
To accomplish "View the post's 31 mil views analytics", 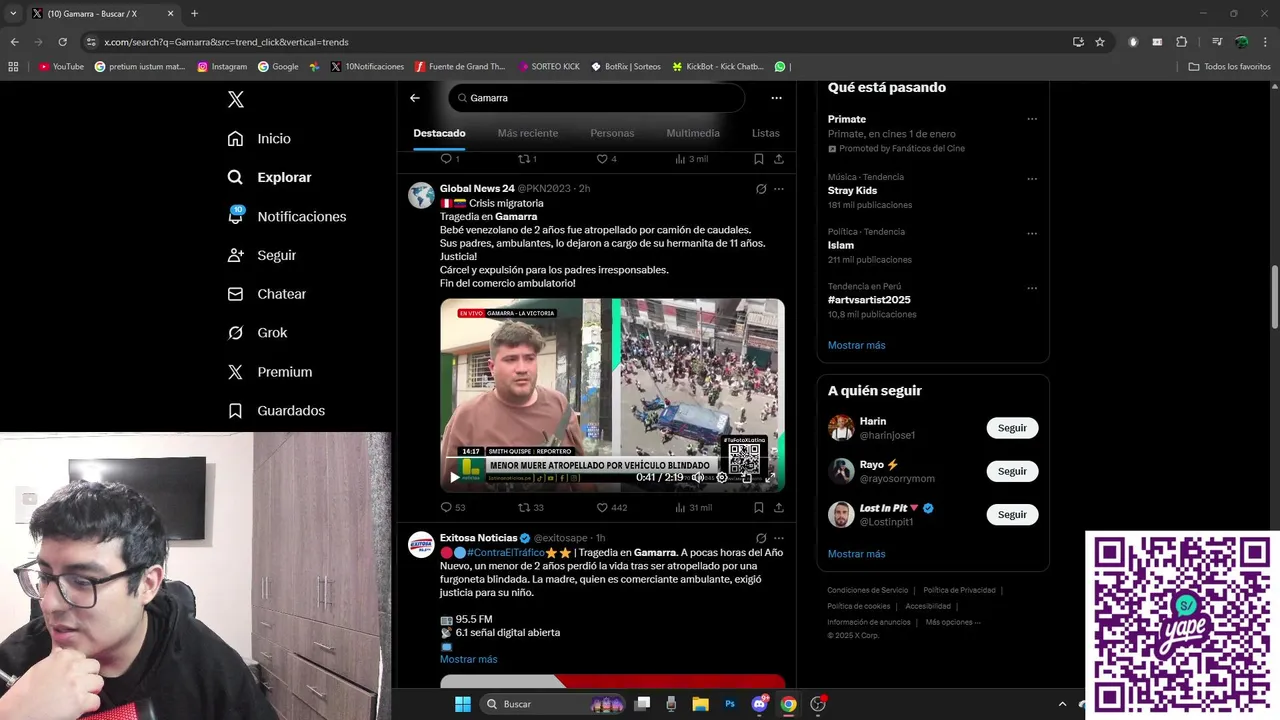I will coord(694,508).
